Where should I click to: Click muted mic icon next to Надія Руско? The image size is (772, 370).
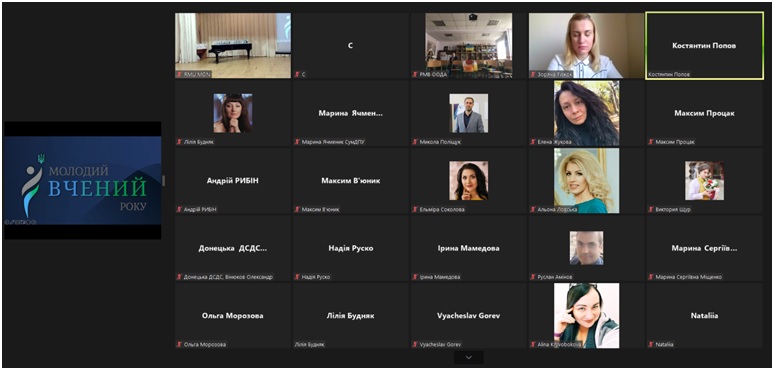point(297,277)
